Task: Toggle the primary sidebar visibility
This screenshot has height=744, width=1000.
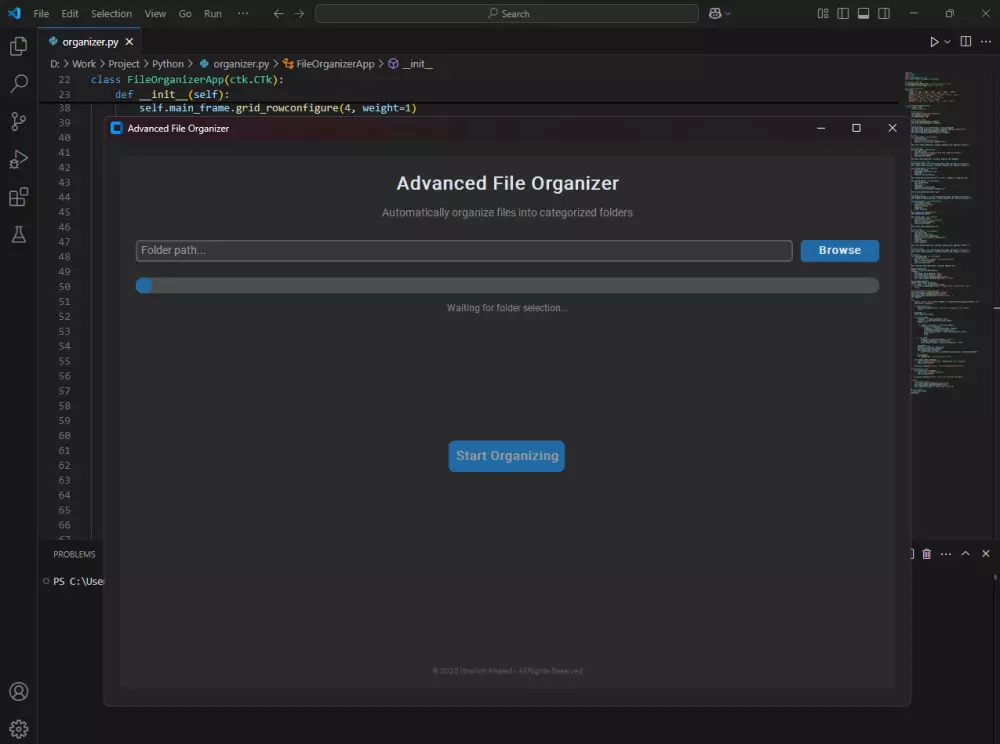Action: coord(841,13)
